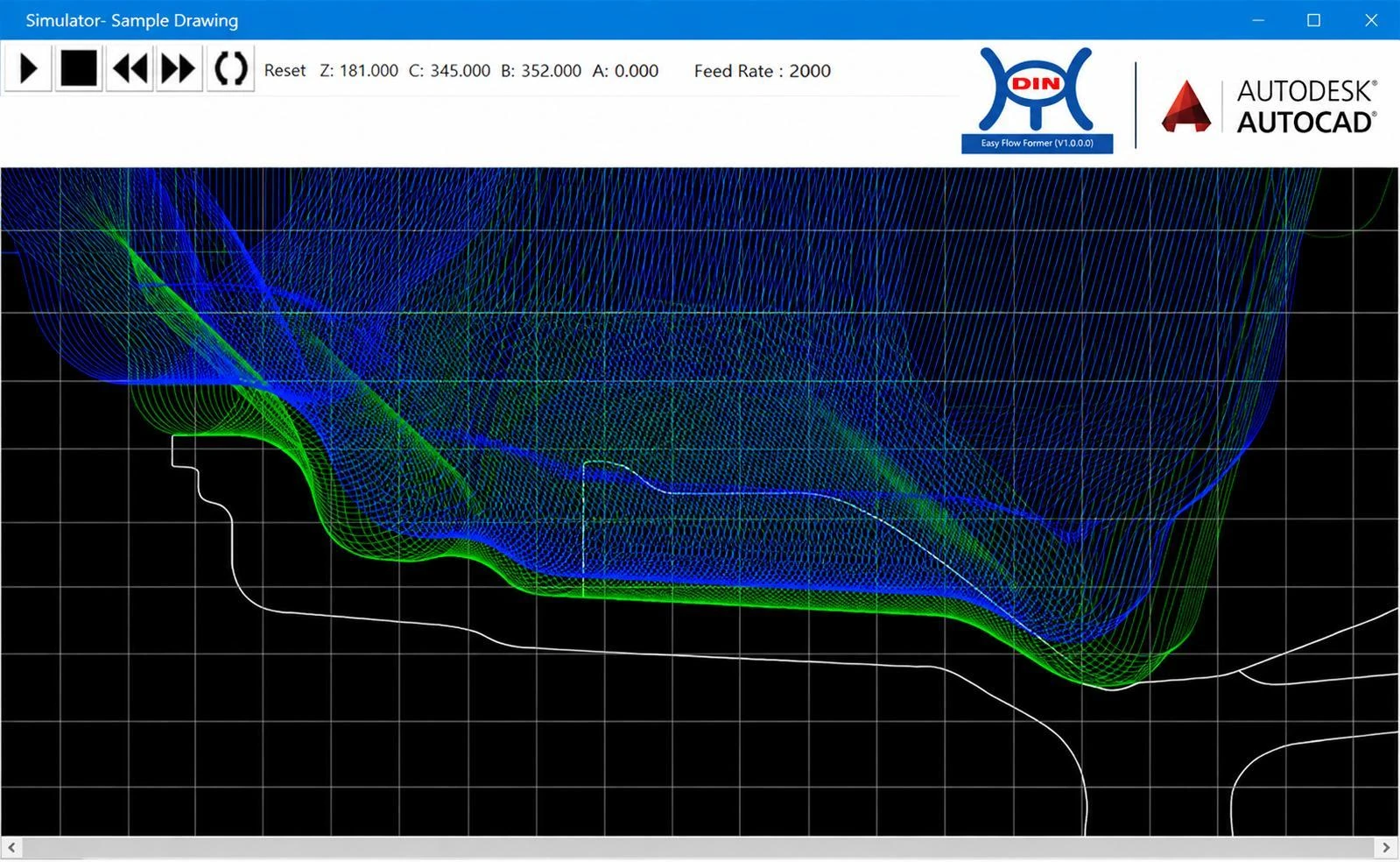Click the horizontal scrollbar right arrow

click(1386, 847)
